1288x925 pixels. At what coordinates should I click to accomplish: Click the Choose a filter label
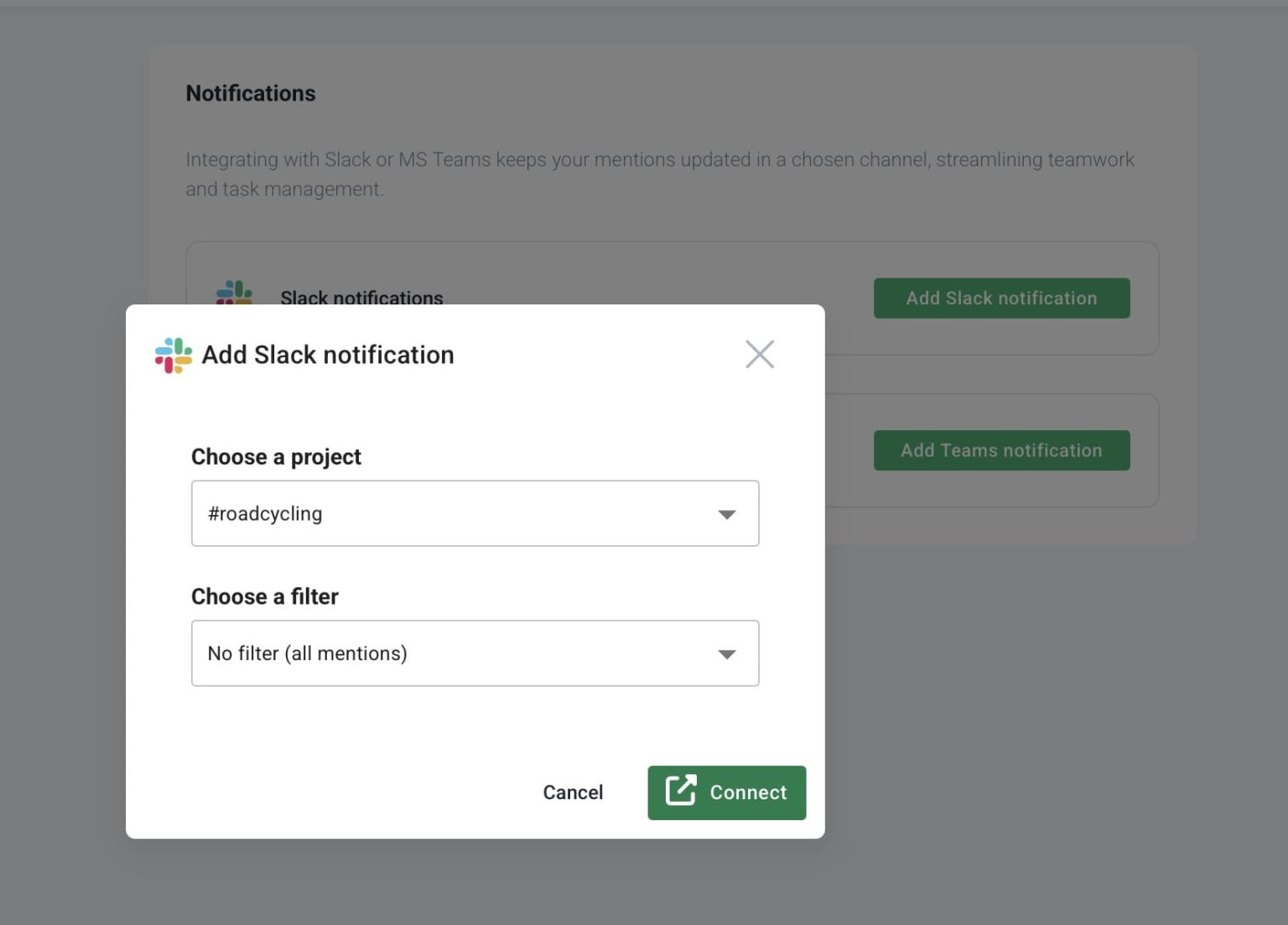(x=264, y=596)
